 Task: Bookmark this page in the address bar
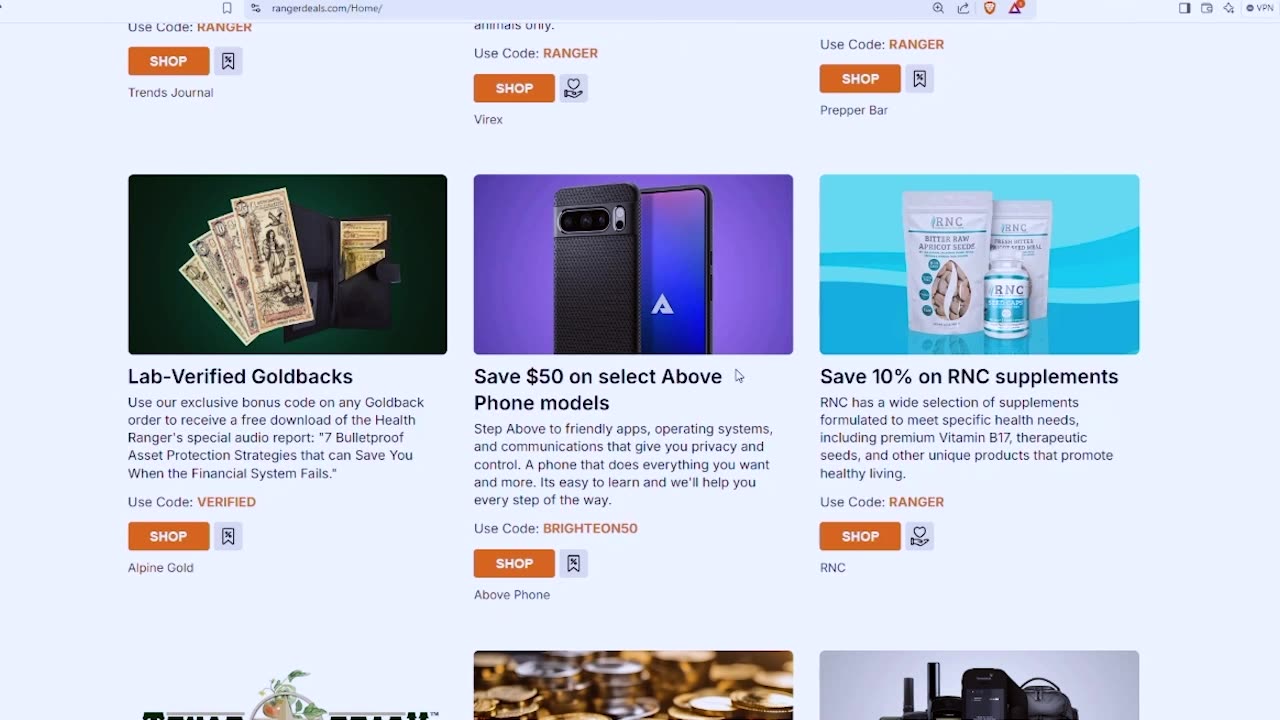coord(227,8)
